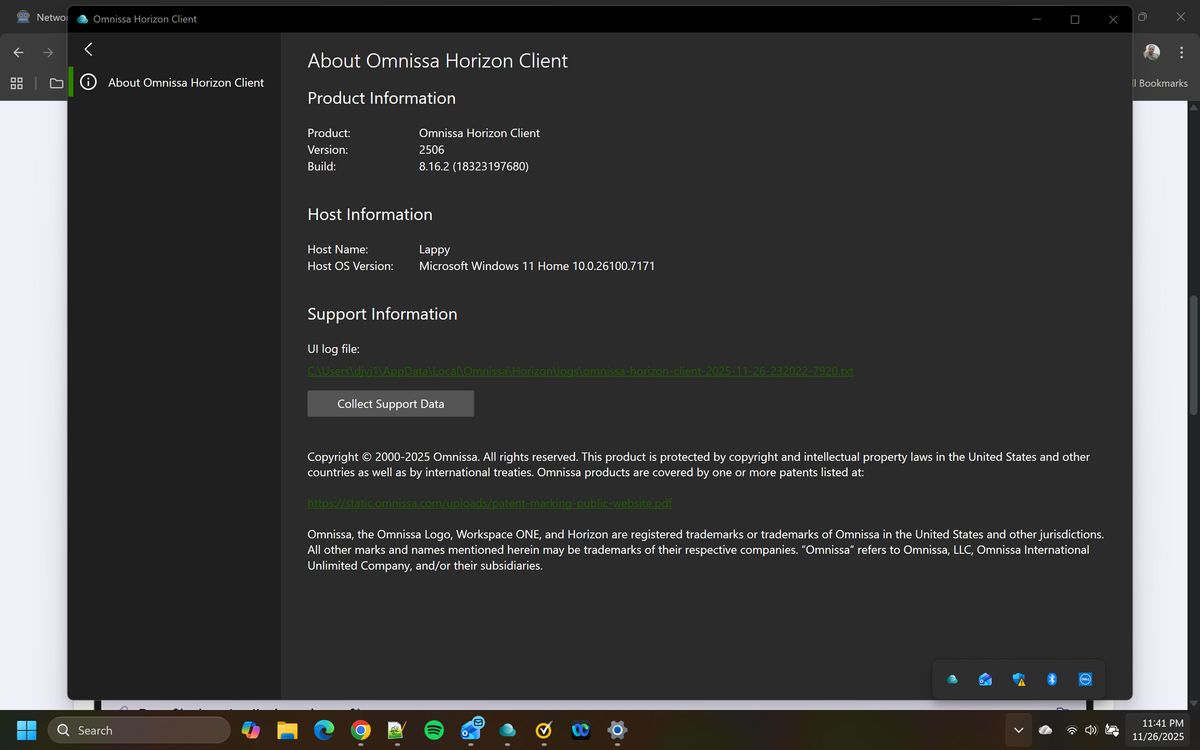The height and width of the screenshot is (750, 1200).
Task: Close the Chrome browser window
Action: tap(1181, 17)
